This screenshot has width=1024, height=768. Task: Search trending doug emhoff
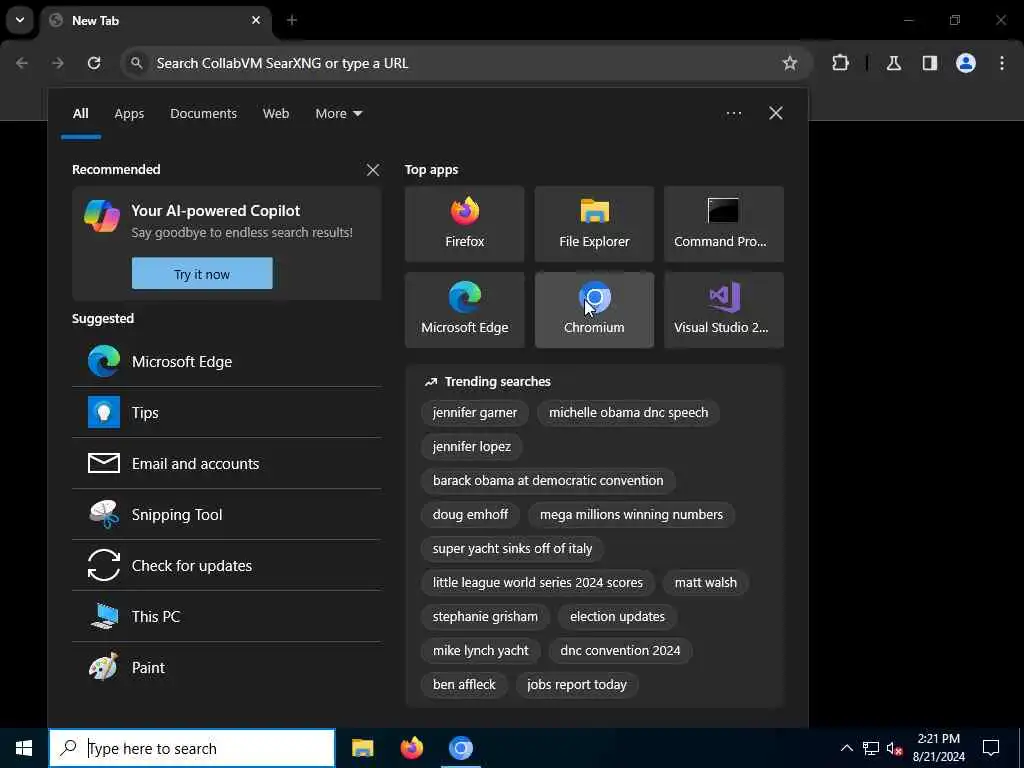[470, 514]
